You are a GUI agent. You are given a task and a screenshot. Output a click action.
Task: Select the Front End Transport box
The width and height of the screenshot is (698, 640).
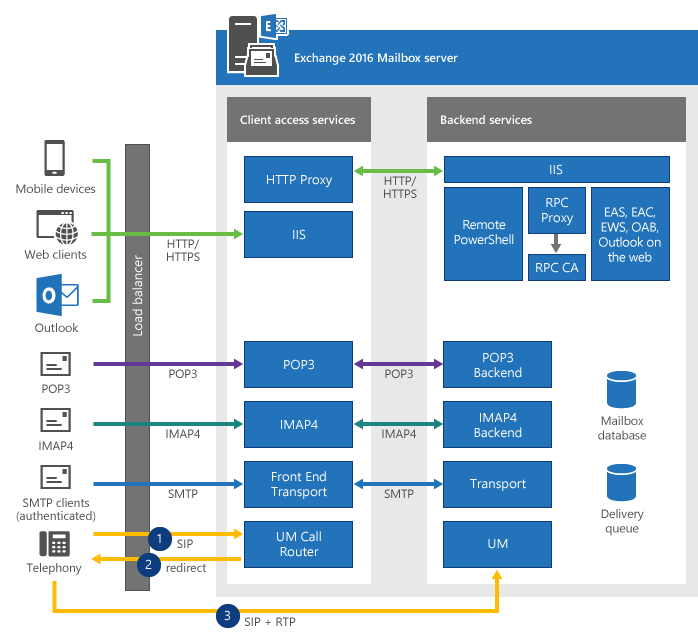coord(298,484)
